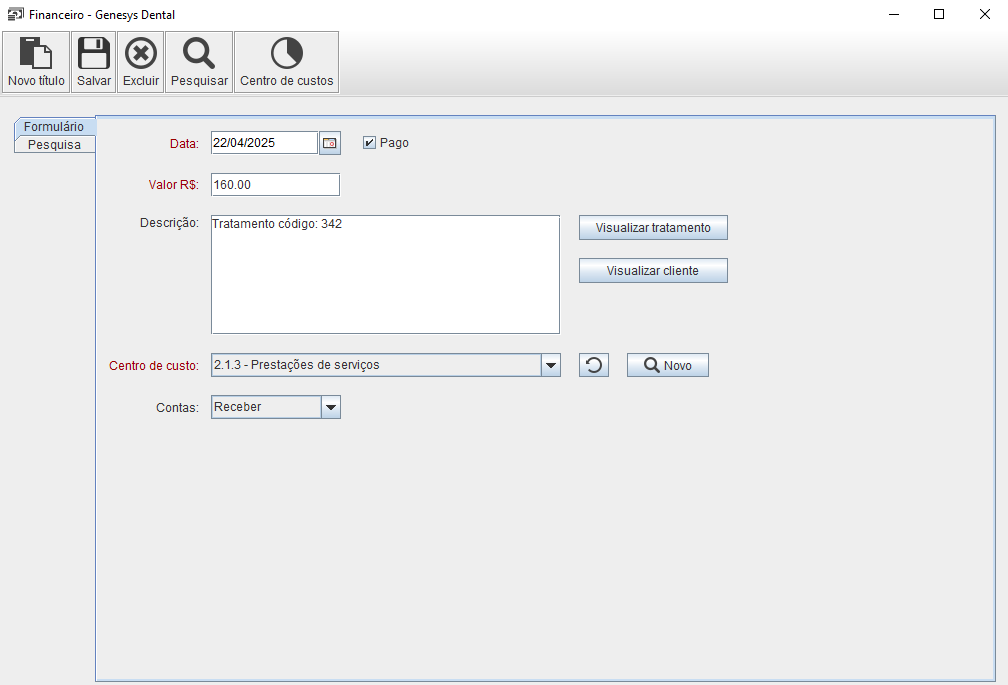
Task: Open the Contas dropdown arrow
Action: [330, 407]
